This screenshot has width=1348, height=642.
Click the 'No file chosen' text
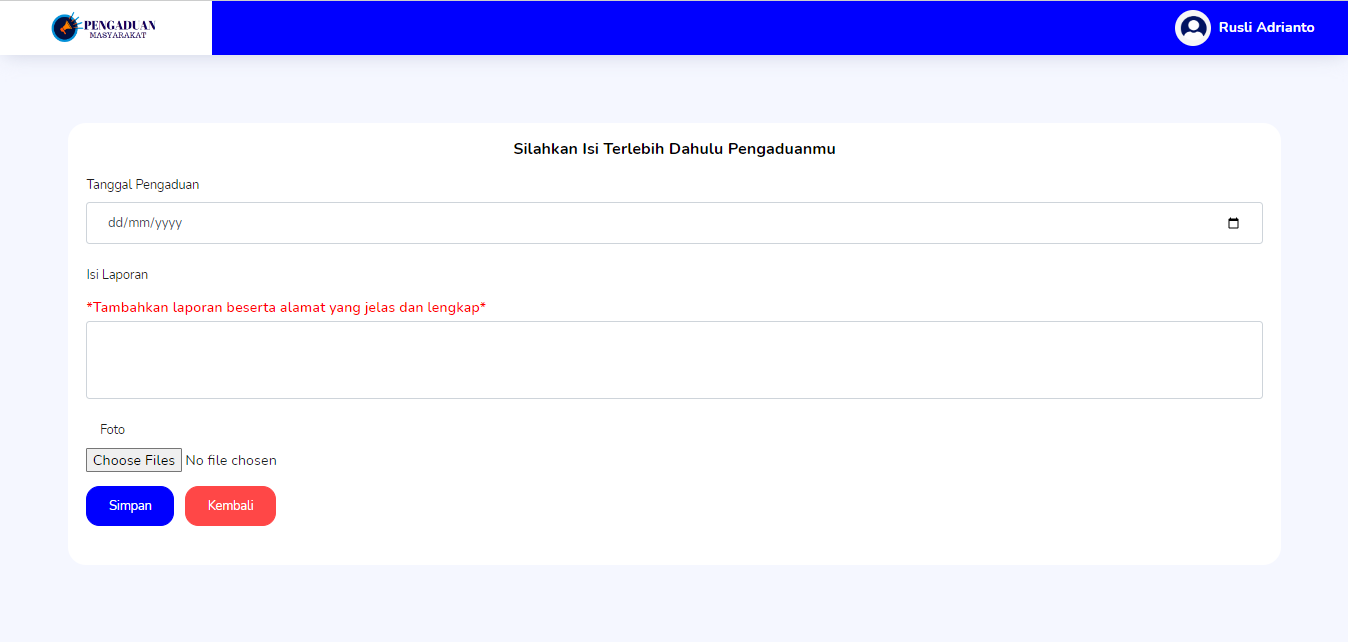coord(231,460)
